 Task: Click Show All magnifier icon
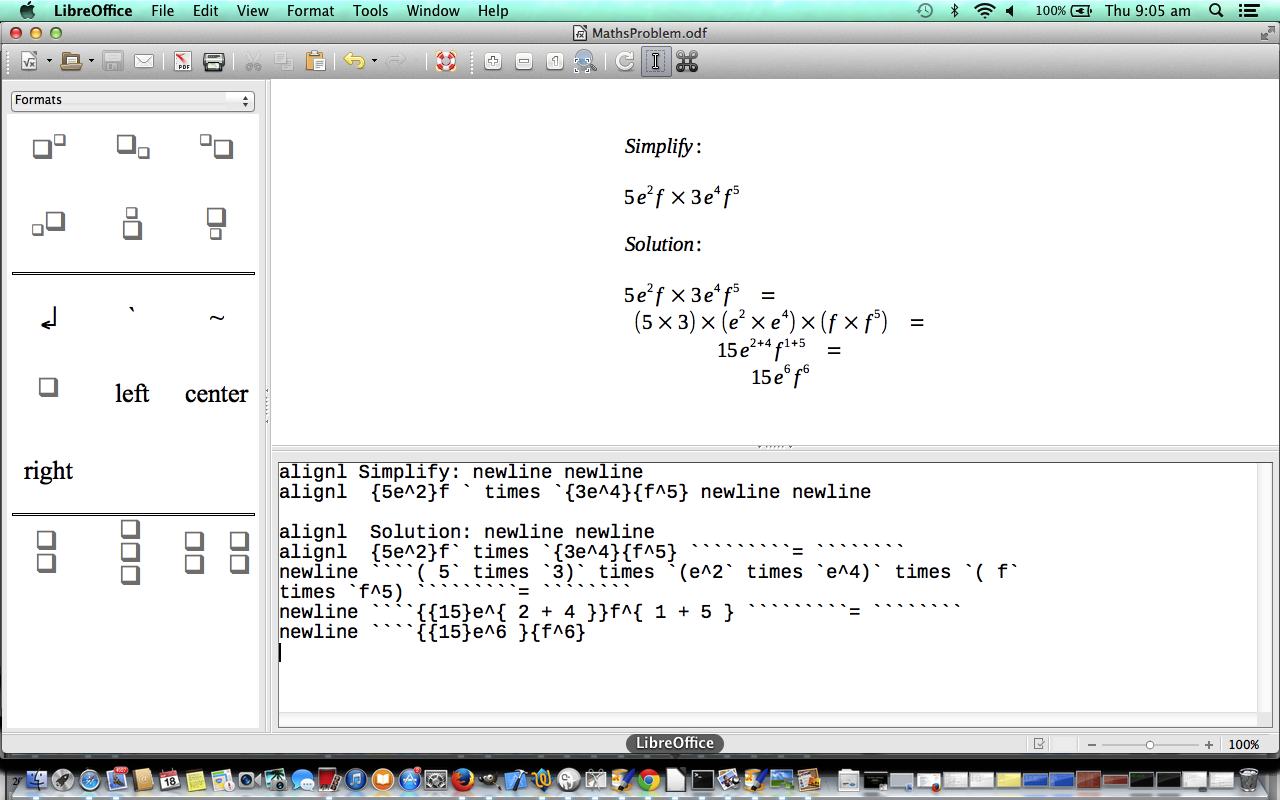point(586,62)
